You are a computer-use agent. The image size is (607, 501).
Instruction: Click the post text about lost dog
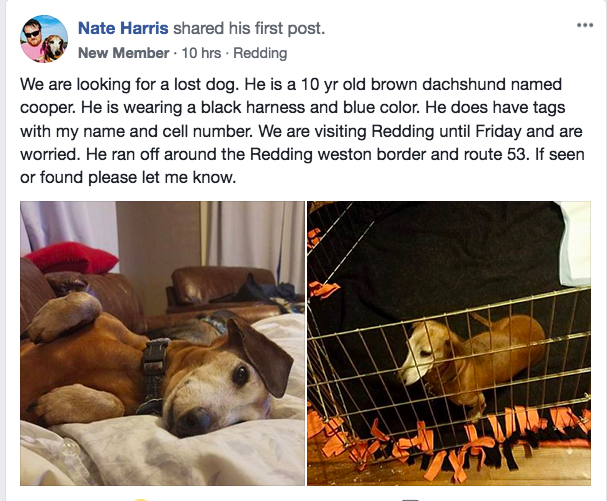[302, 131]
